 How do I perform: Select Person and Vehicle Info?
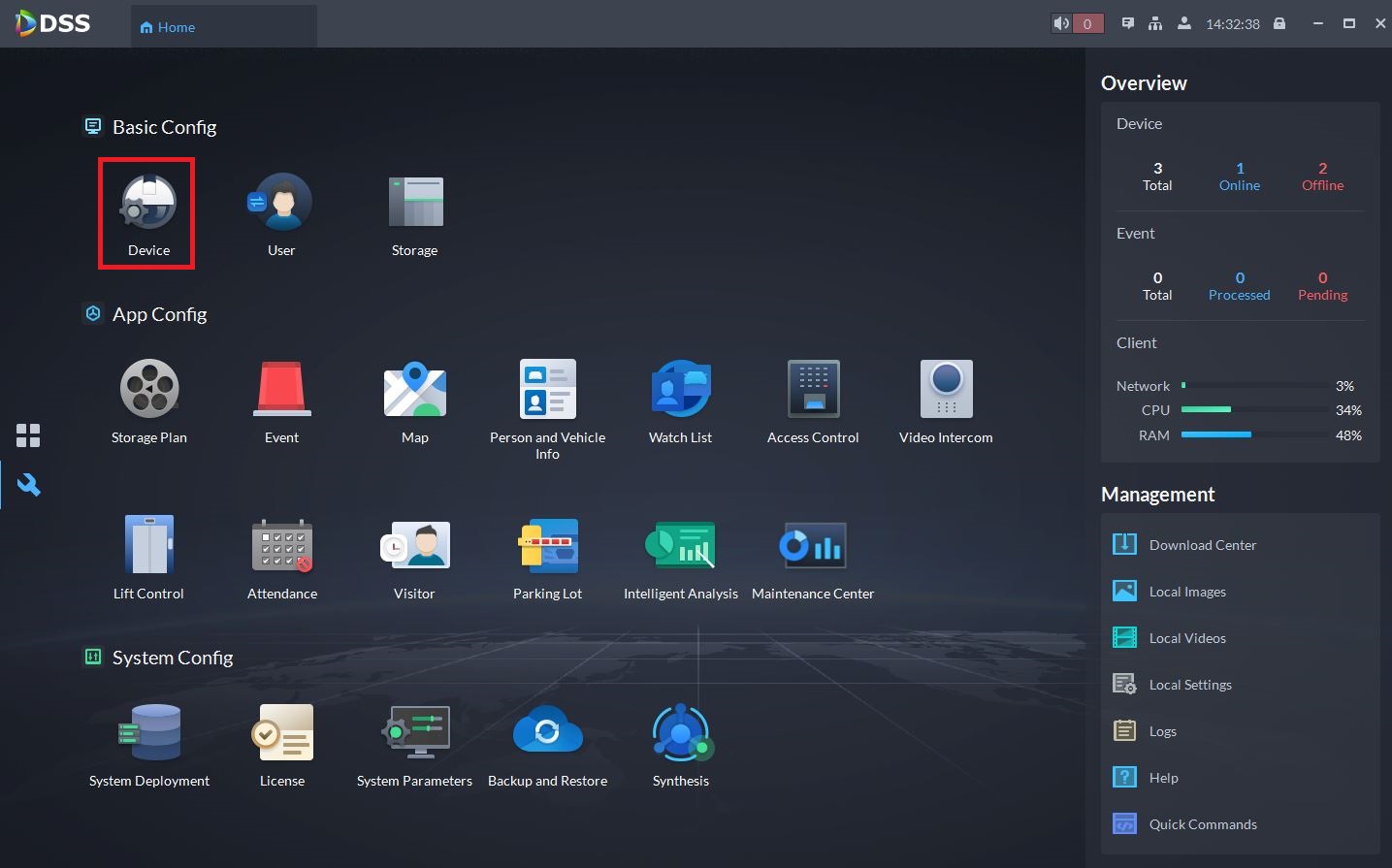point(548,409)
